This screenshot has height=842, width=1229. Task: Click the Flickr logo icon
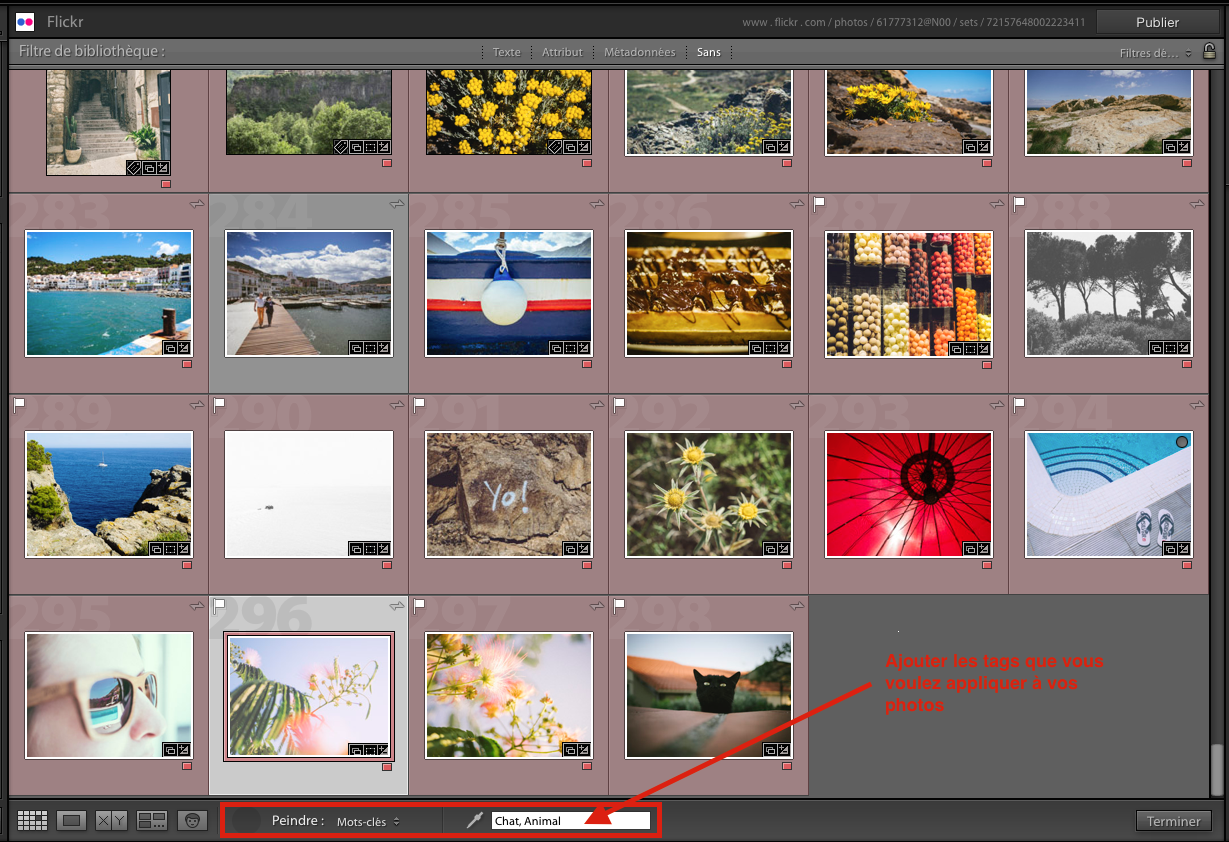(25, 21)
